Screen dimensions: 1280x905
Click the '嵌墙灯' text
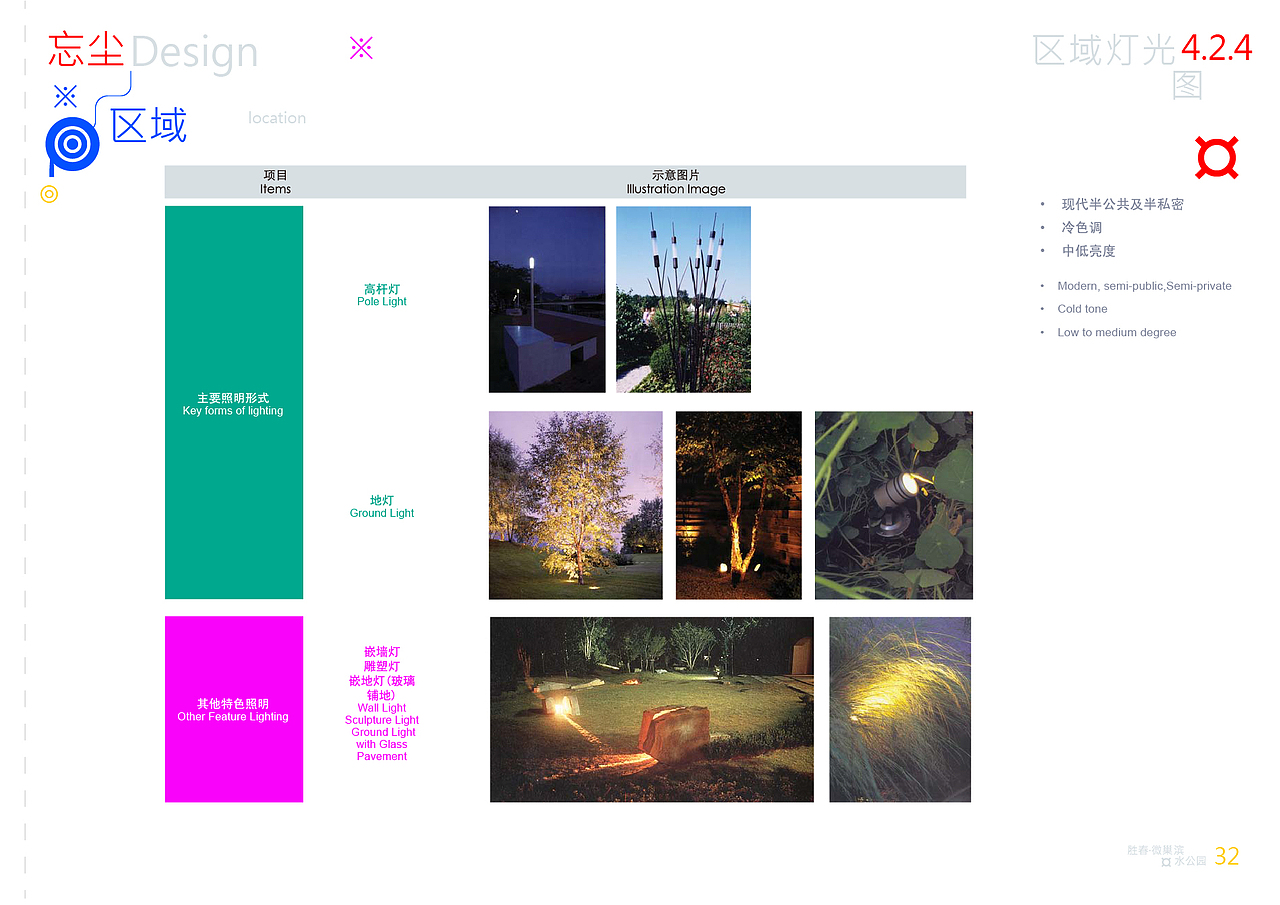point(382,652)
